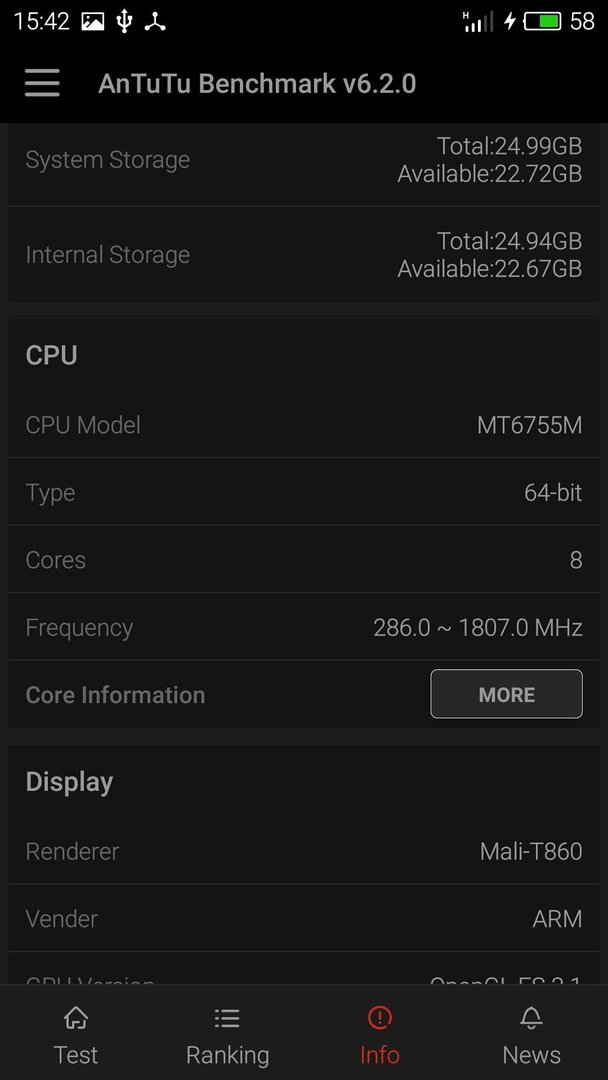Tap the Internal Storage row

click(x=304, y=254)
